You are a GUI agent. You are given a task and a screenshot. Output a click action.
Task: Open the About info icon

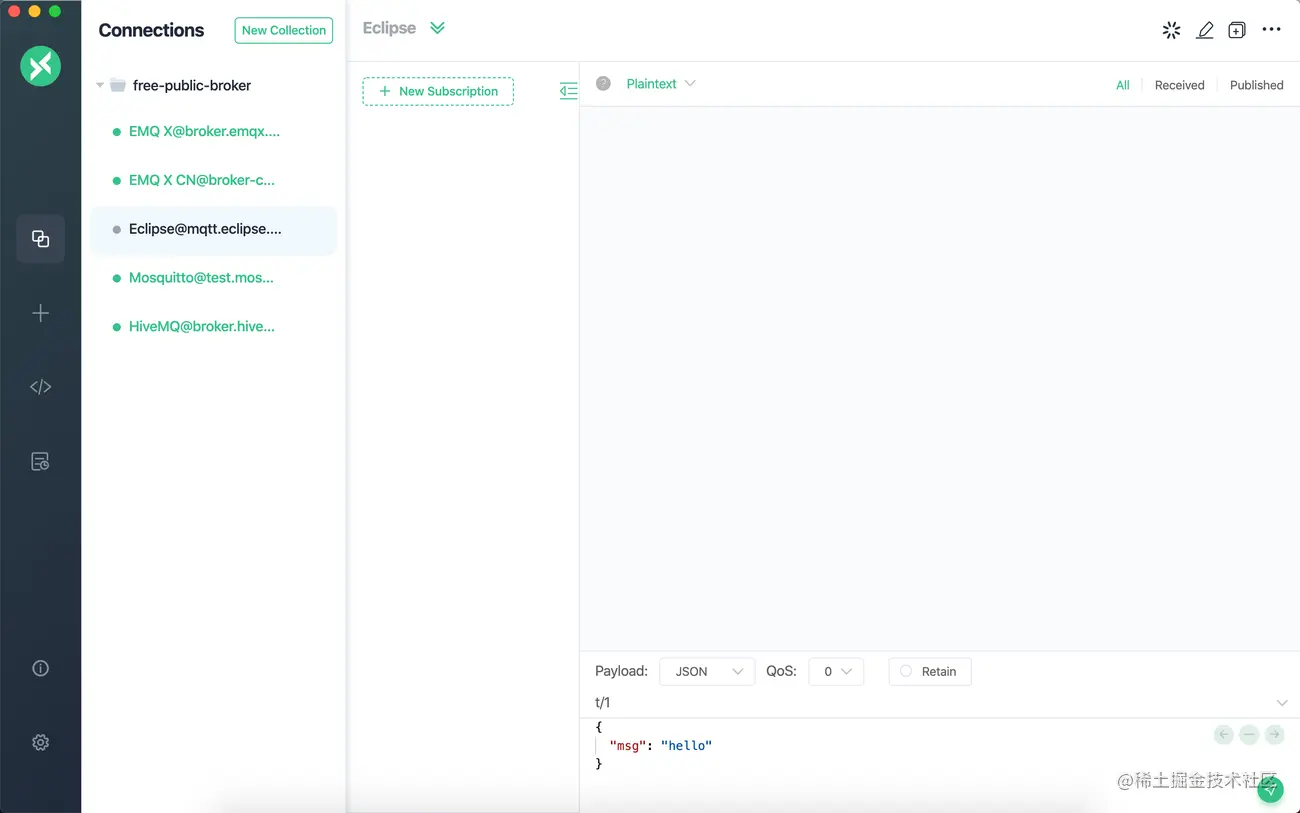(x=40, y=668)
